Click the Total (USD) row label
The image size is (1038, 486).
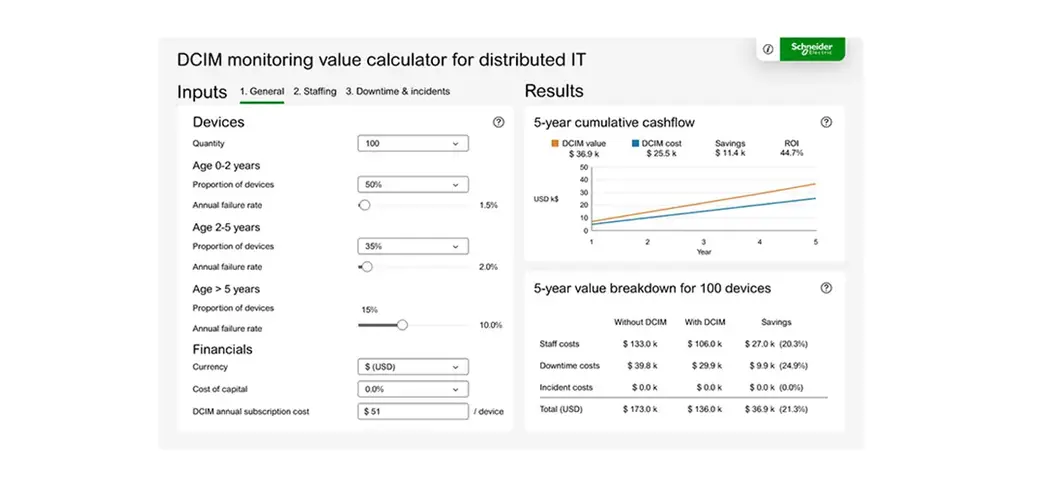(x=561, y=409)
